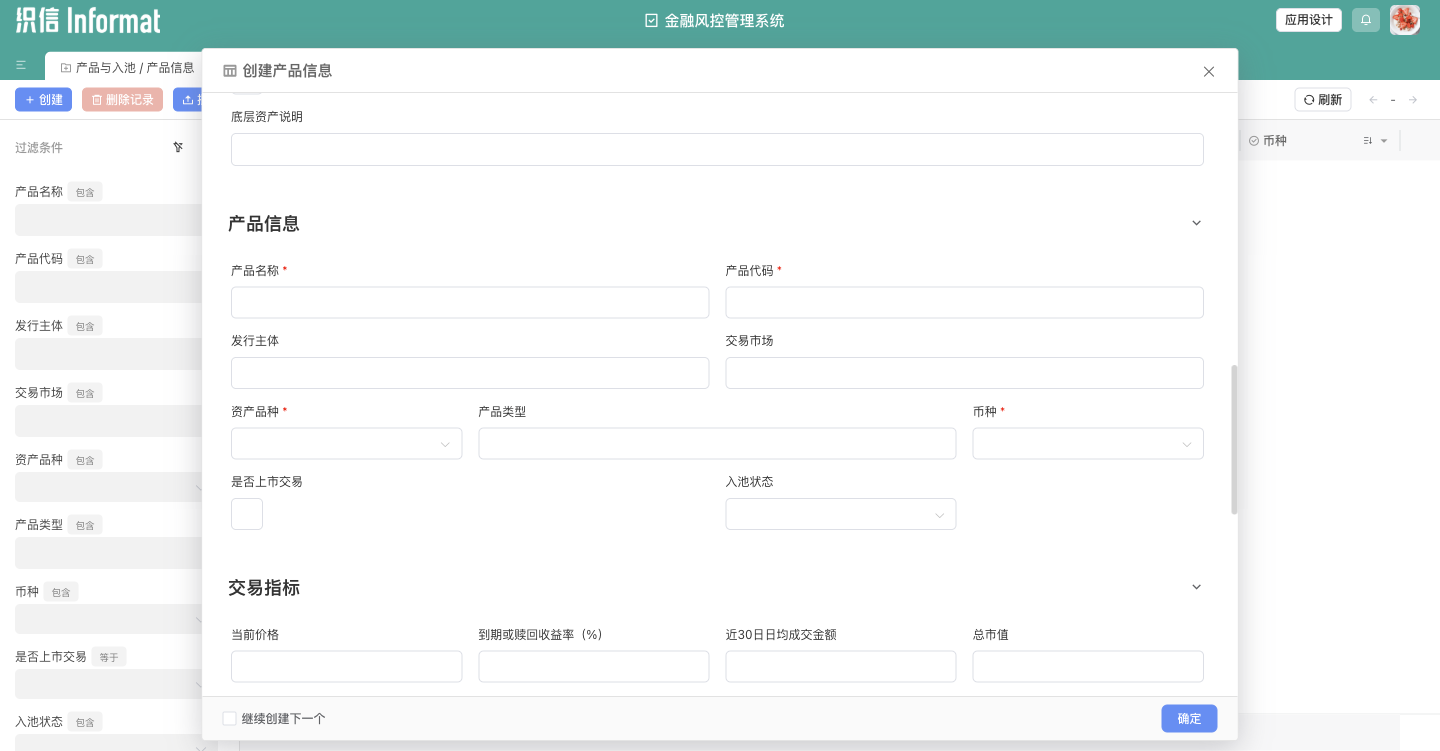This screenshot has height=751, width=1440.
Task: Enable 继续创建下一个 checkbox
Action: tap(230, 718)
